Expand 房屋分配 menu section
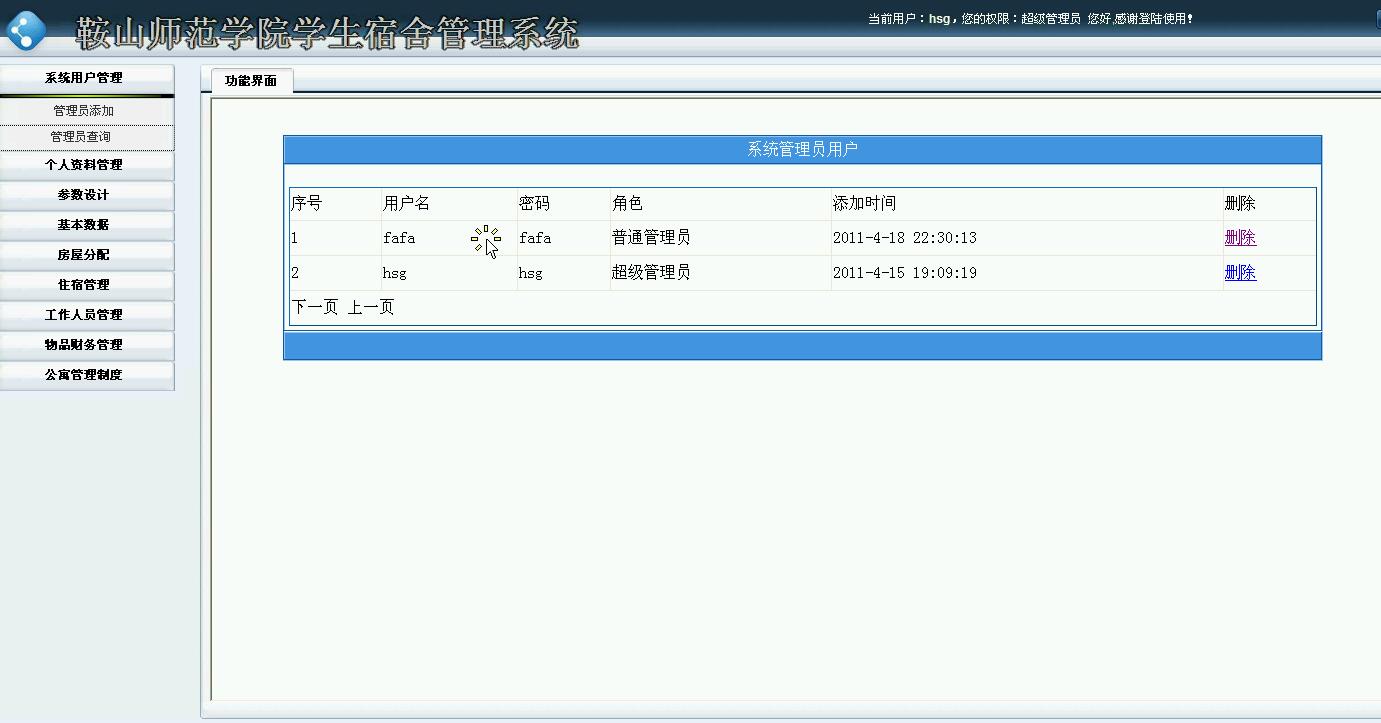Screen dimensions: 1381x723 click(86, 255)
